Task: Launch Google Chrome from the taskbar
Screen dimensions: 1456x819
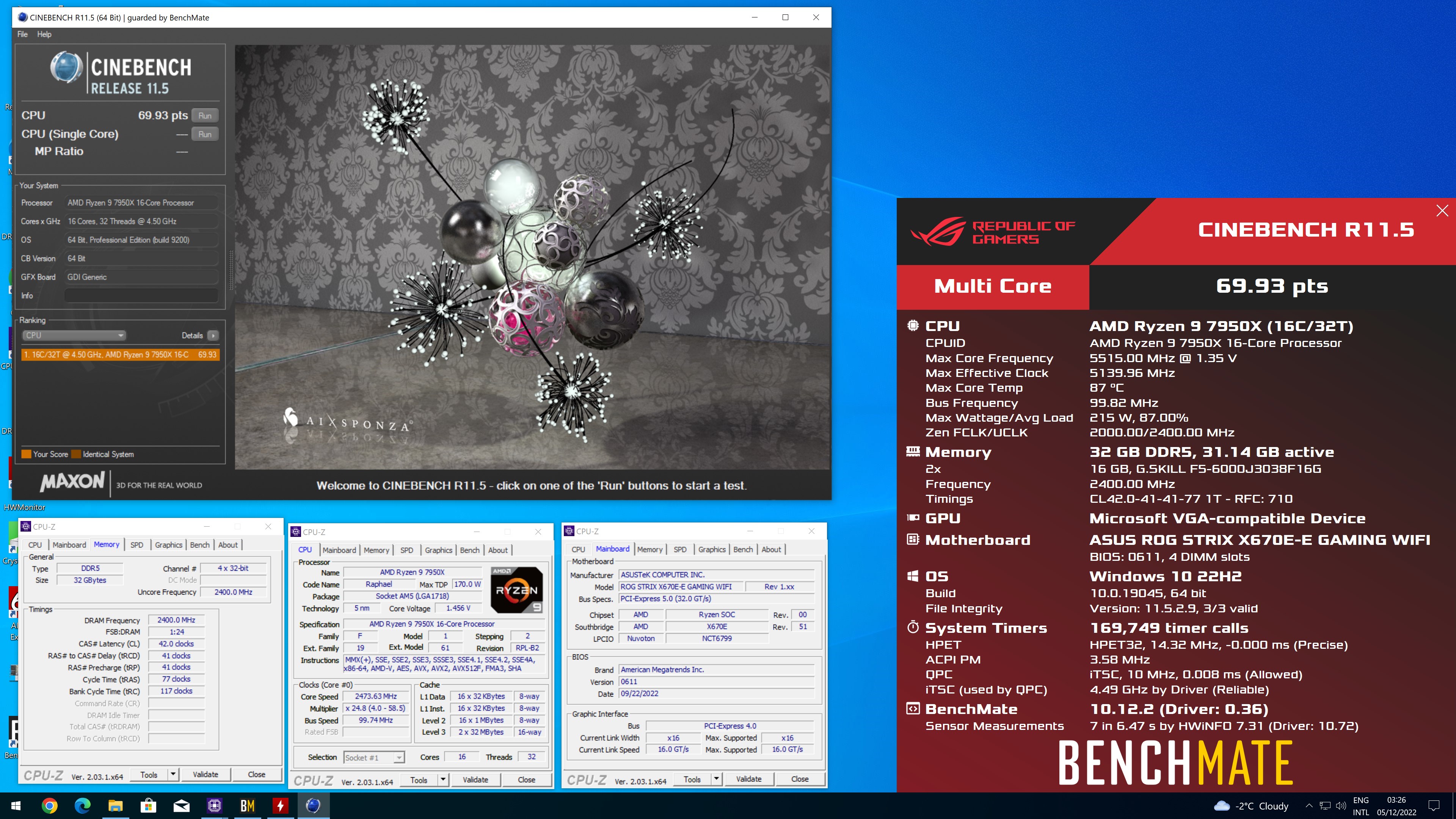Action: 49,805
